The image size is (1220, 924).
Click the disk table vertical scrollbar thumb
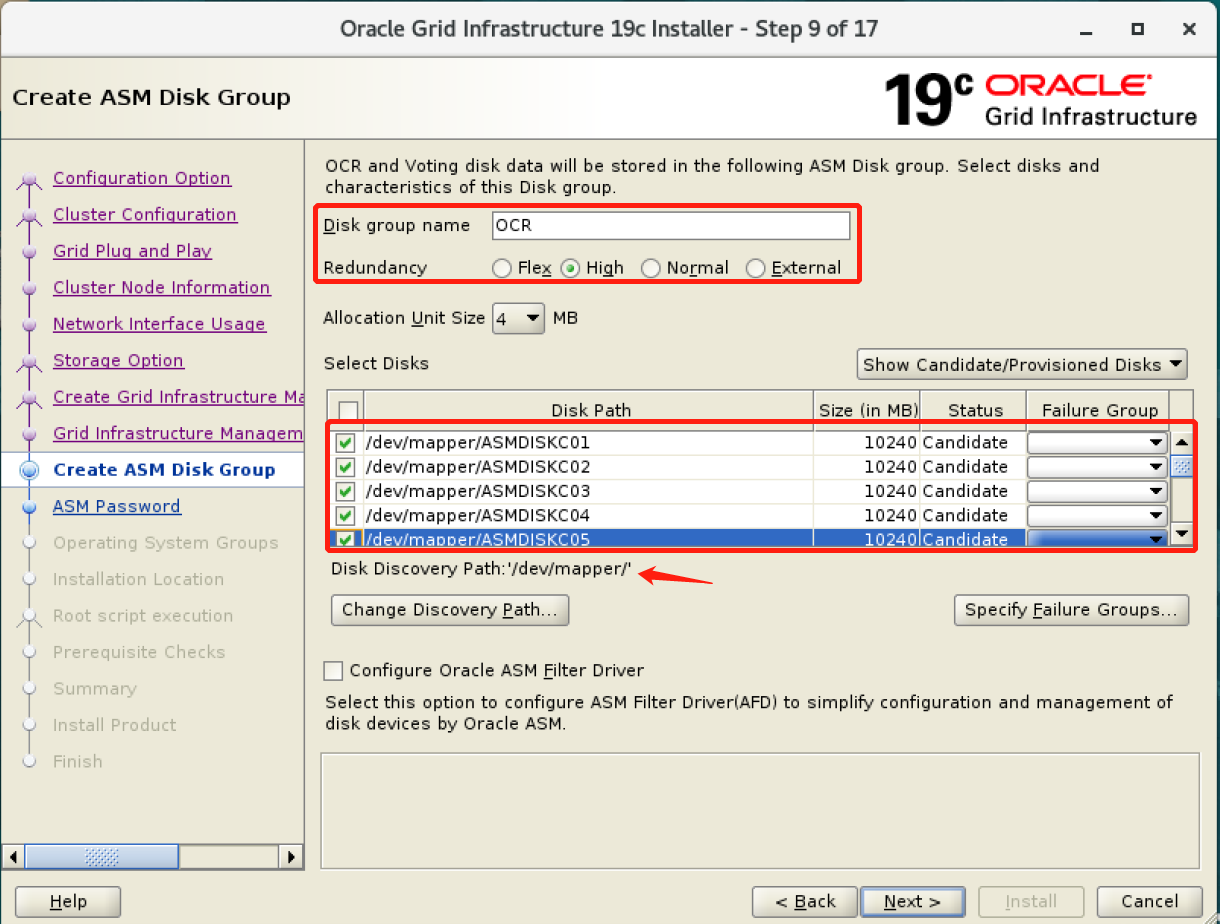click(1182, 466)
